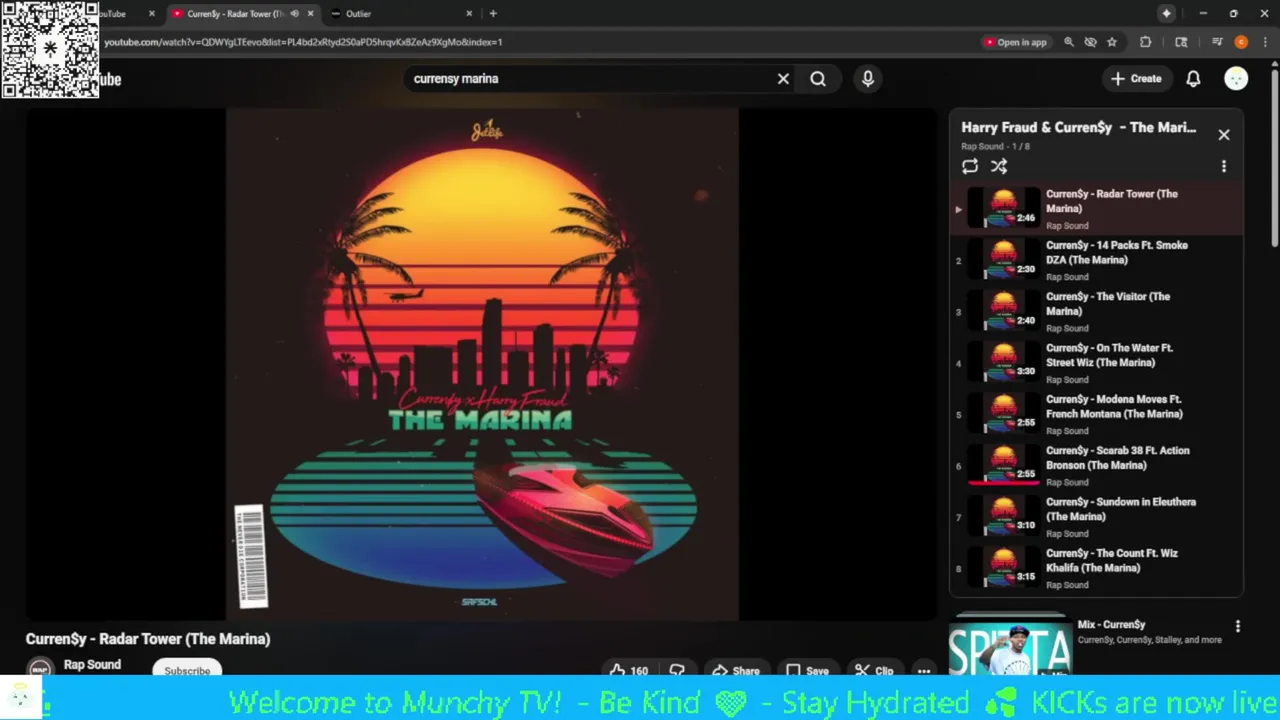Play The Visitor (The Marina)
Image resolution: width=1280 pixels, height=720 pixels.
(1096, 311)
